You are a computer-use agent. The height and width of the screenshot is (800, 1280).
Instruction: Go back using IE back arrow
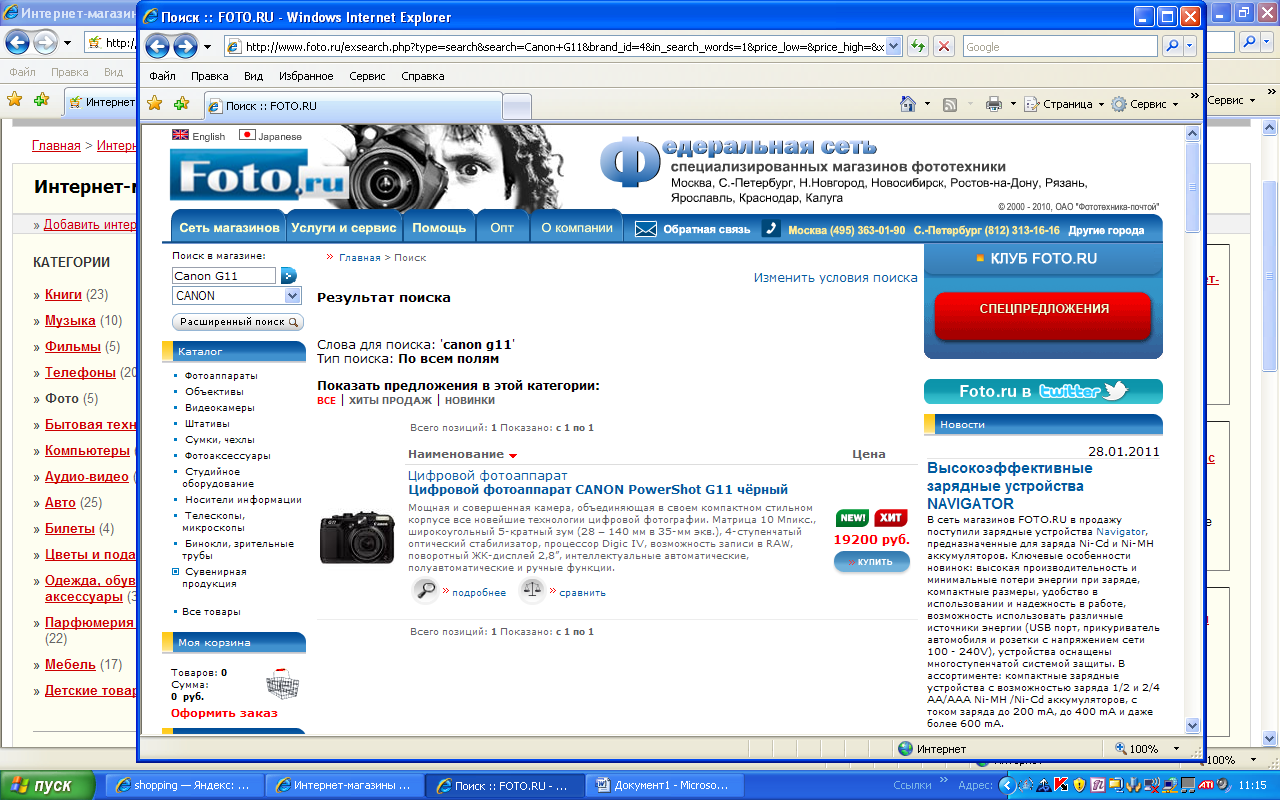[x=157, y=46]
